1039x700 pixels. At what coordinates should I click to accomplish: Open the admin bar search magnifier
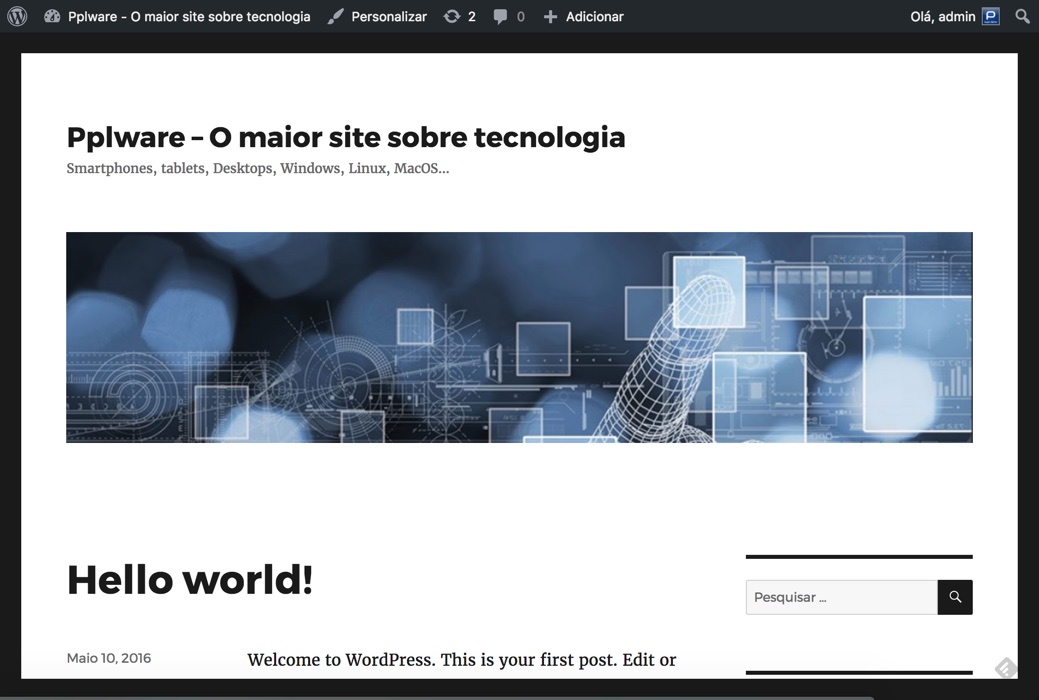click(x=1022, y=17)
